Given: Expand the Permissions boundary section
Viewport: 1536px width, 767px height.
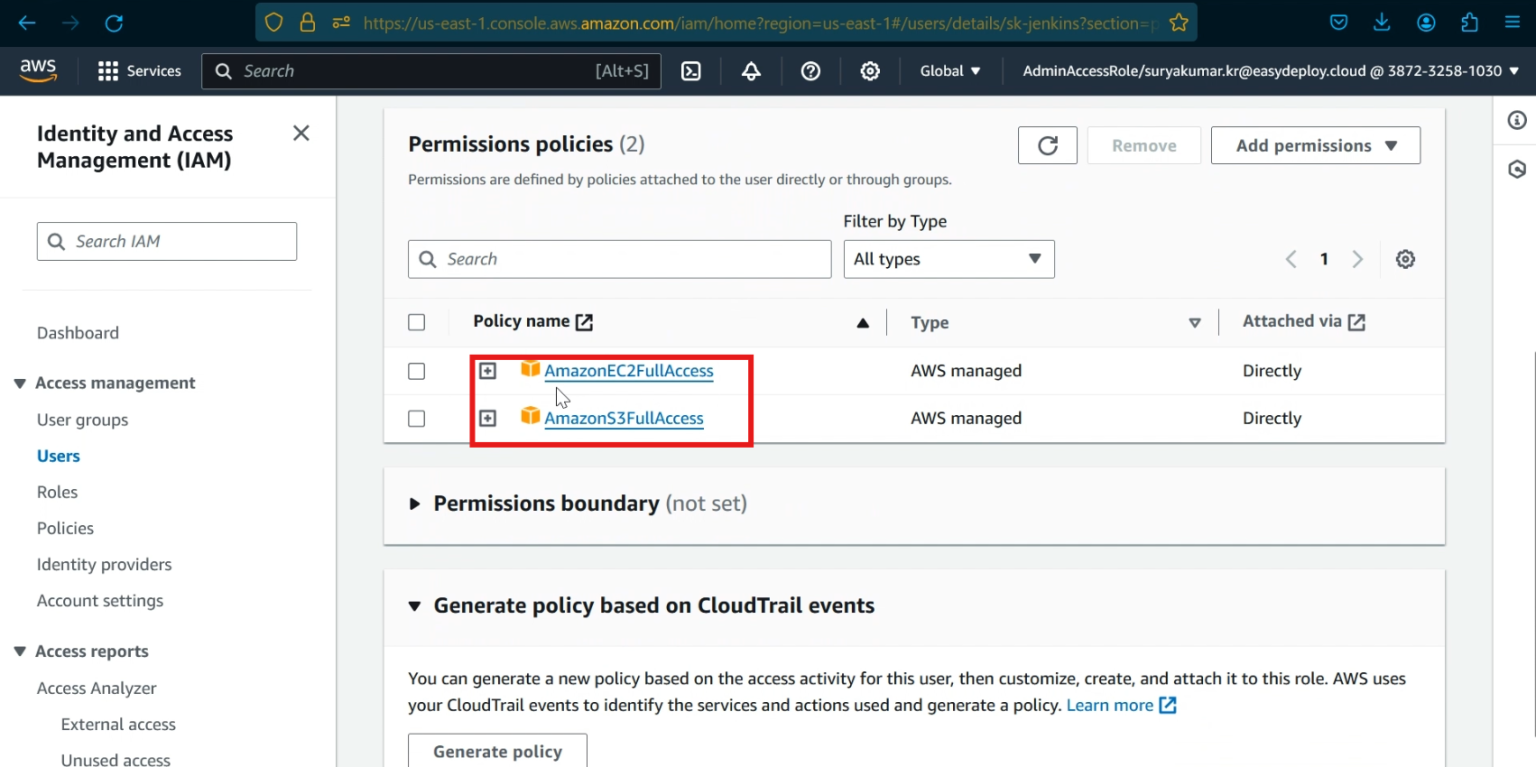Looking at the screenshot, I should click(x=416, y=503).
